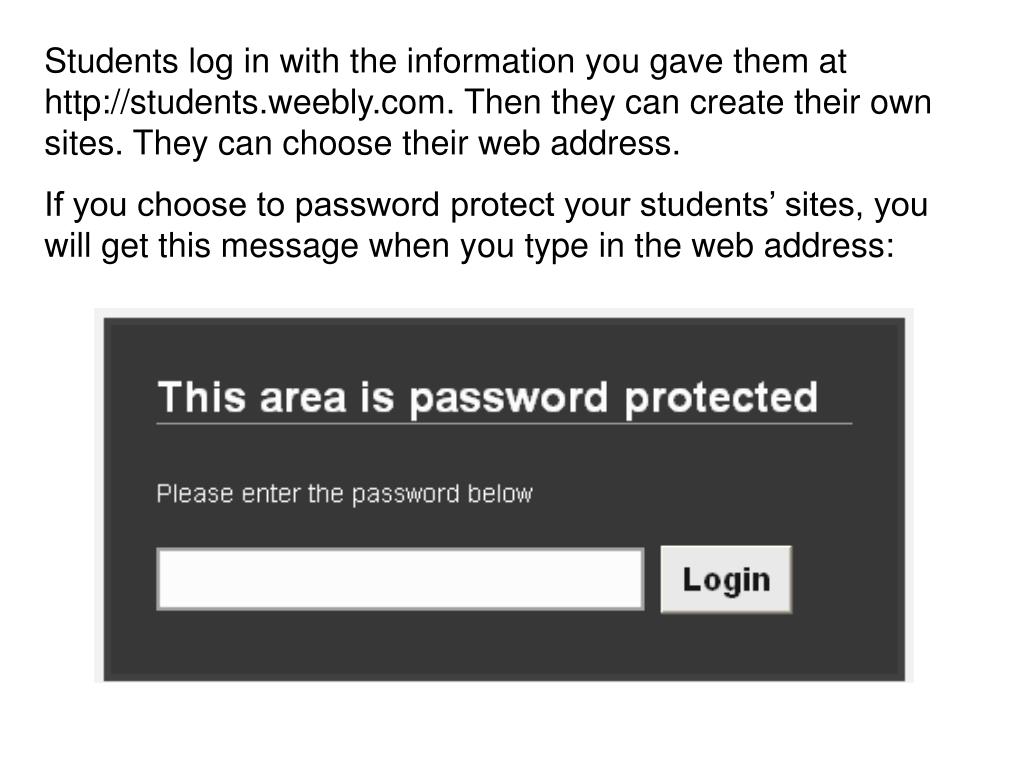Click the word 'protected' in the dialog heading

[721, 398]
